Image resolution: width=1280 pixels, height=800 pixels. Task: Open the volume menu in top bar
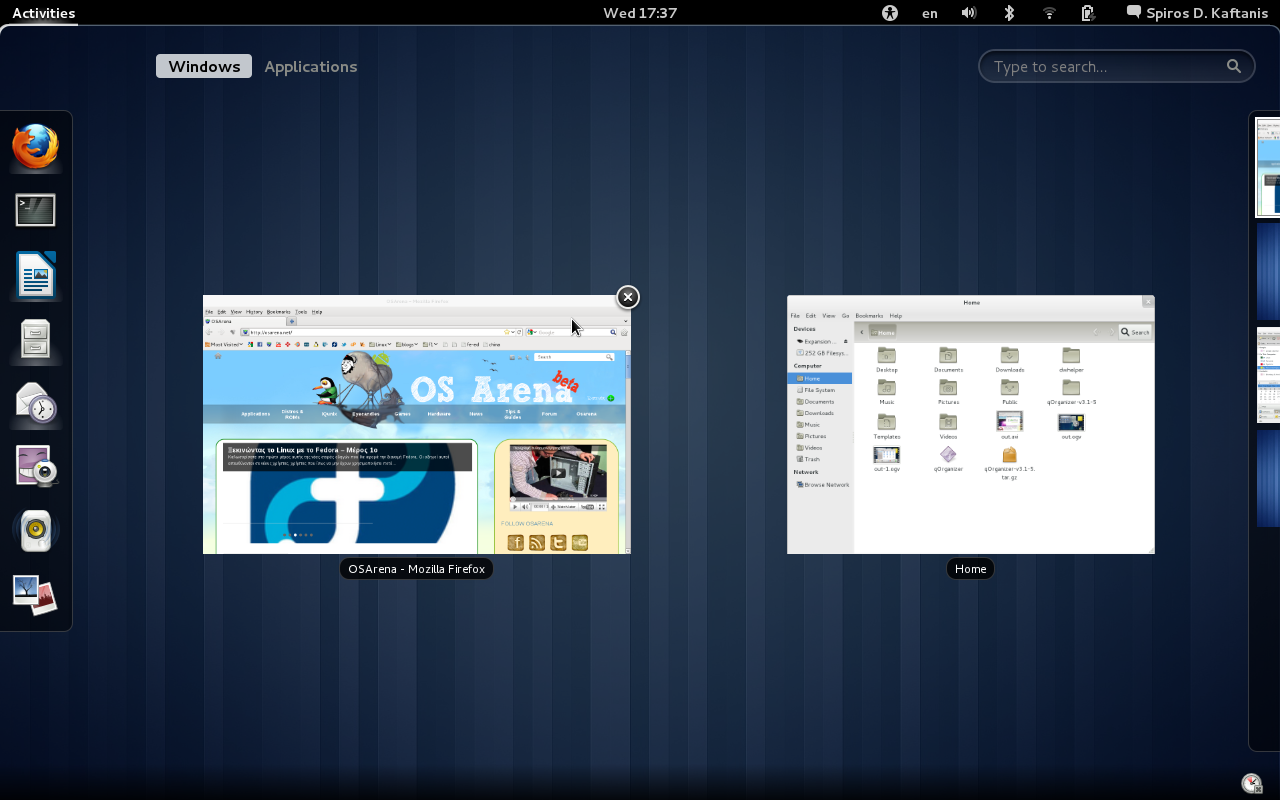tap(968, 13)
